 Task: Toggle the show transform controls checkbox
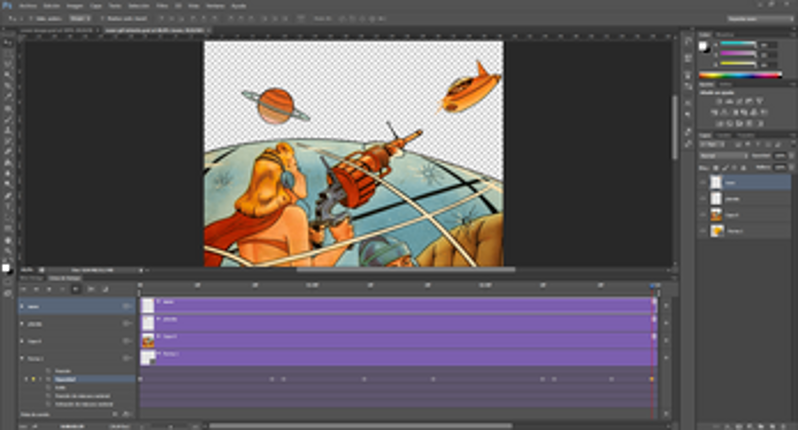coord(101,18)
